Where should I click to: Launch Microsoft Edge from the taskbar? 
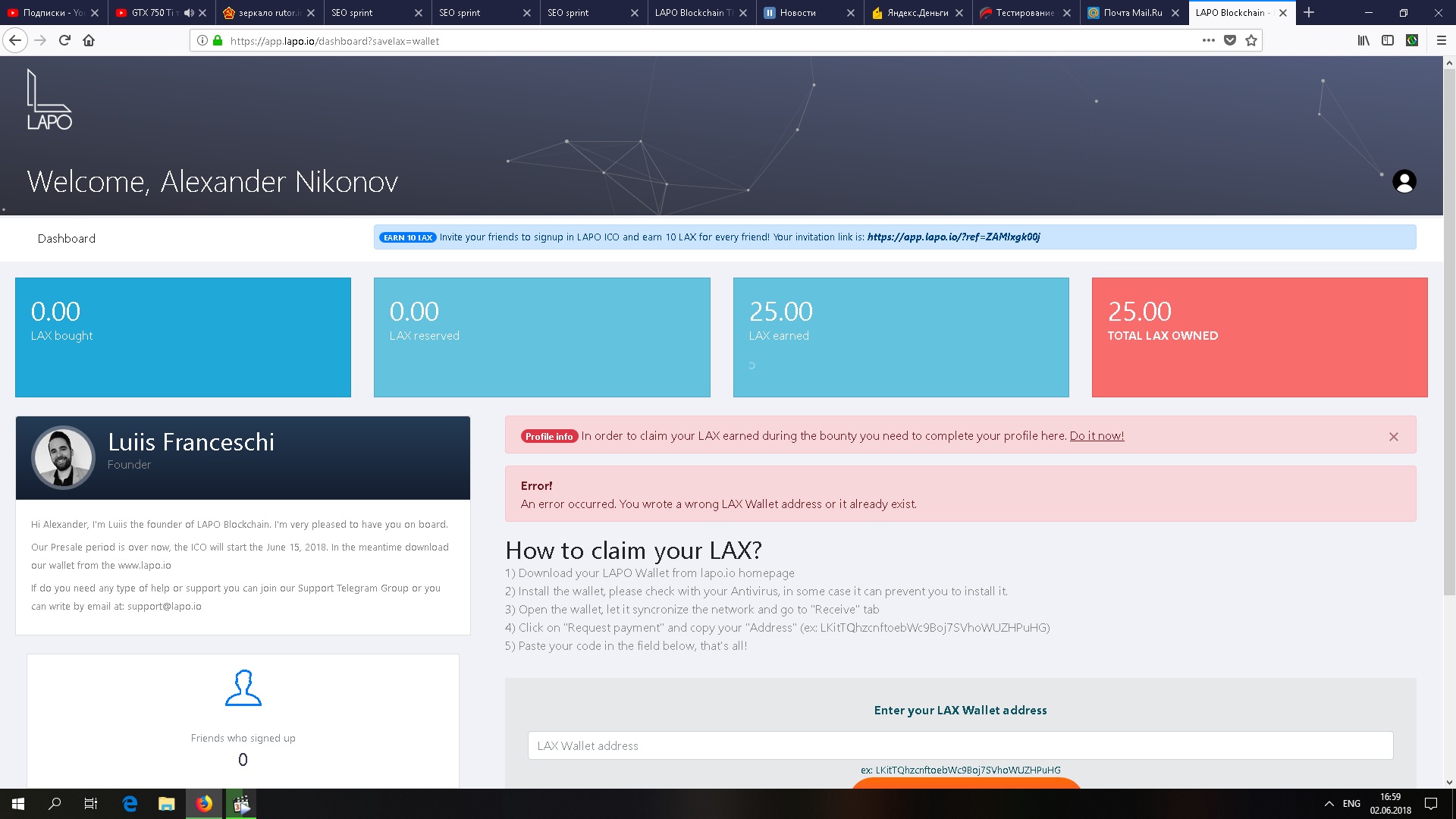point(130,804)
